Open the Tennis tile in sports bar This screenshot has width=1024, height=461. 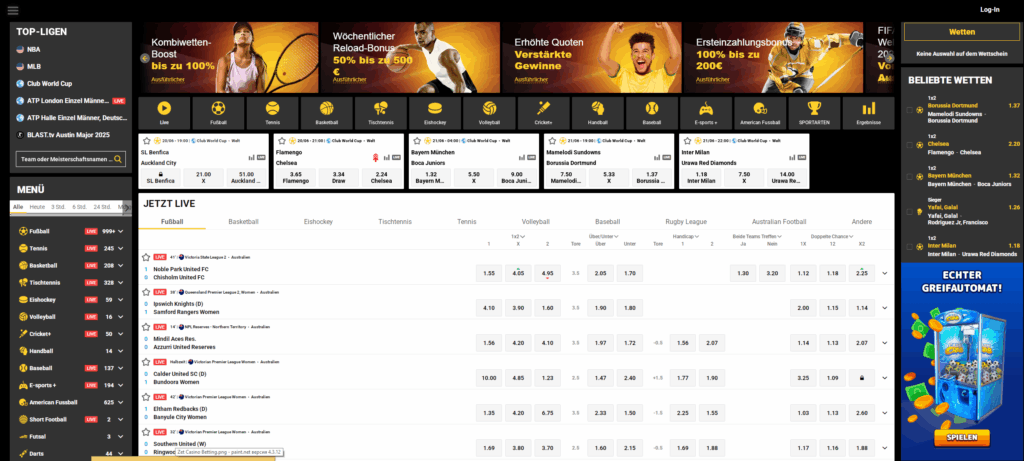point(272,113)
